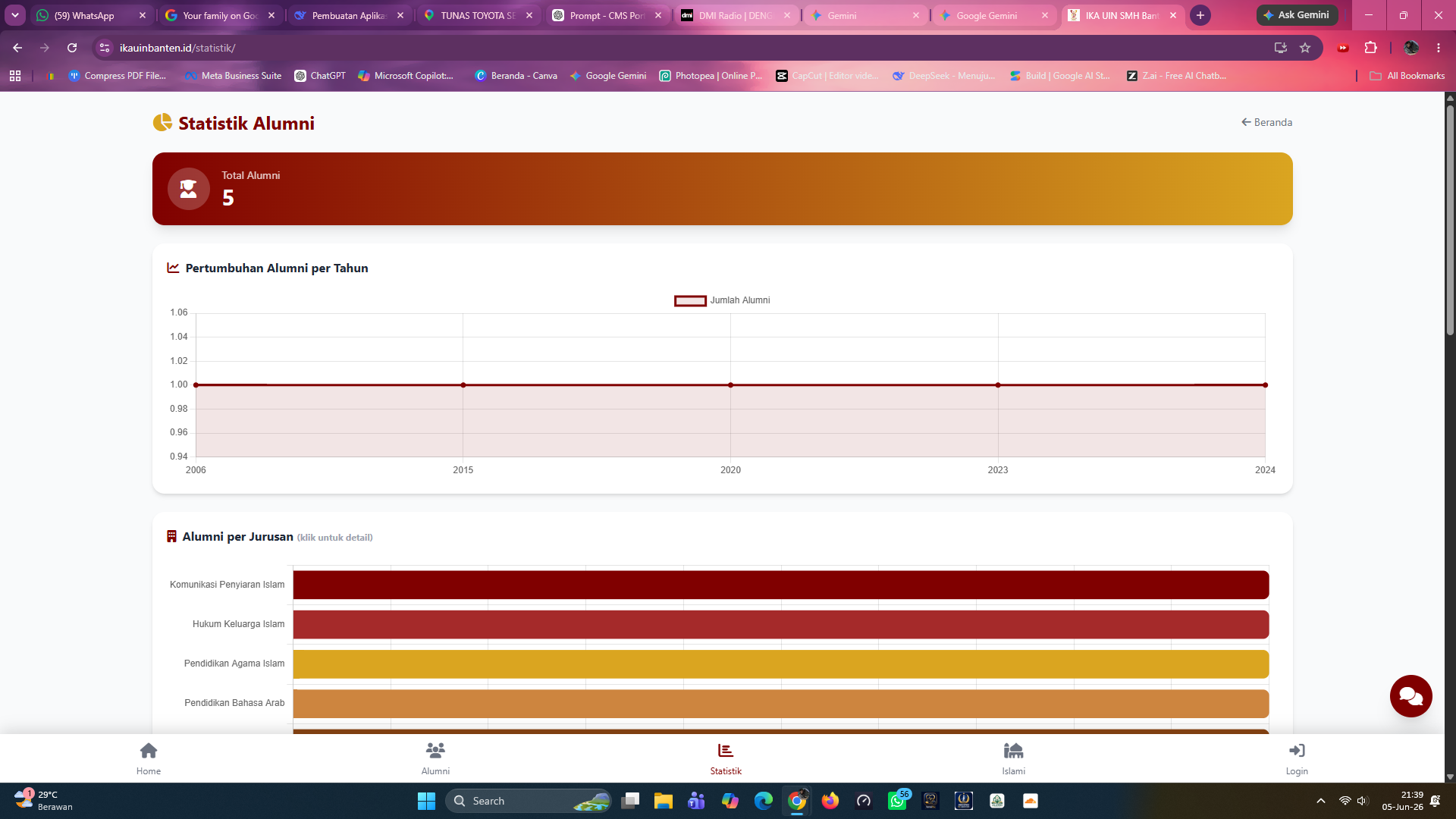Show hidden system tray icons
Image resolution: width=1456 pixels, height=819 pixels.
click(x=1321, y=801)
